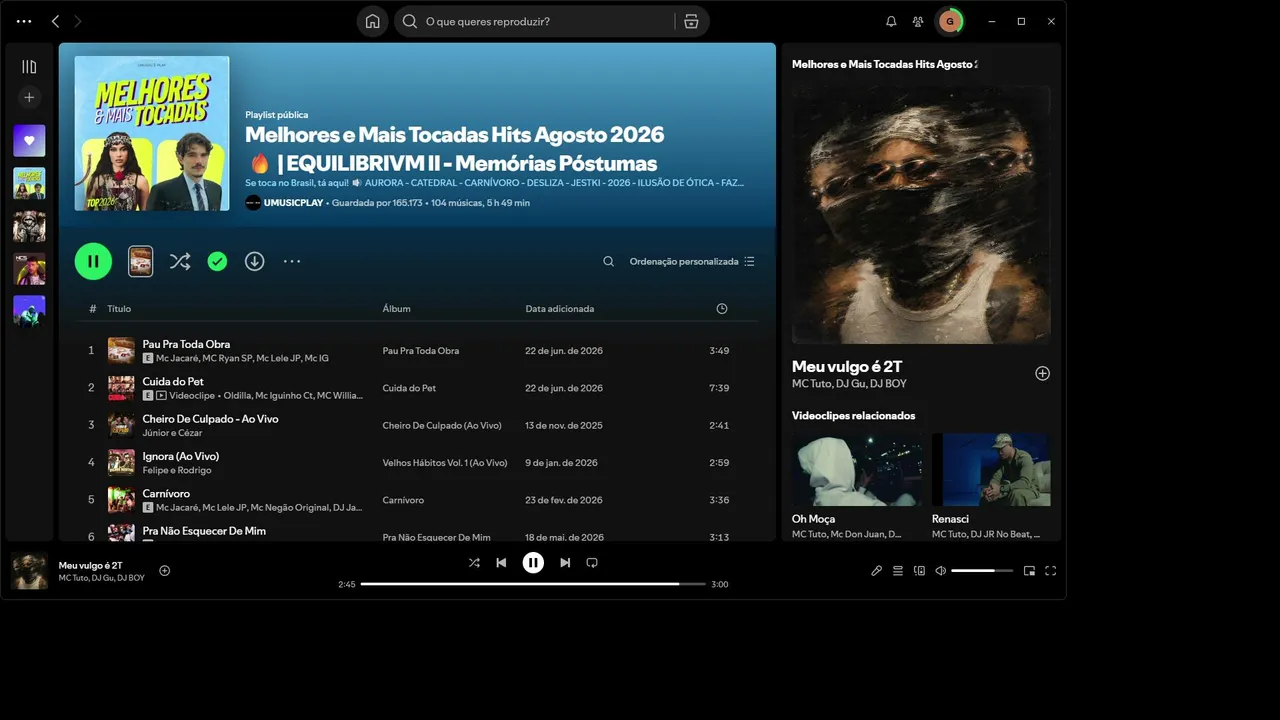Toggle playlist shuffle next to the preview thumbnail

tap(180, 261)
